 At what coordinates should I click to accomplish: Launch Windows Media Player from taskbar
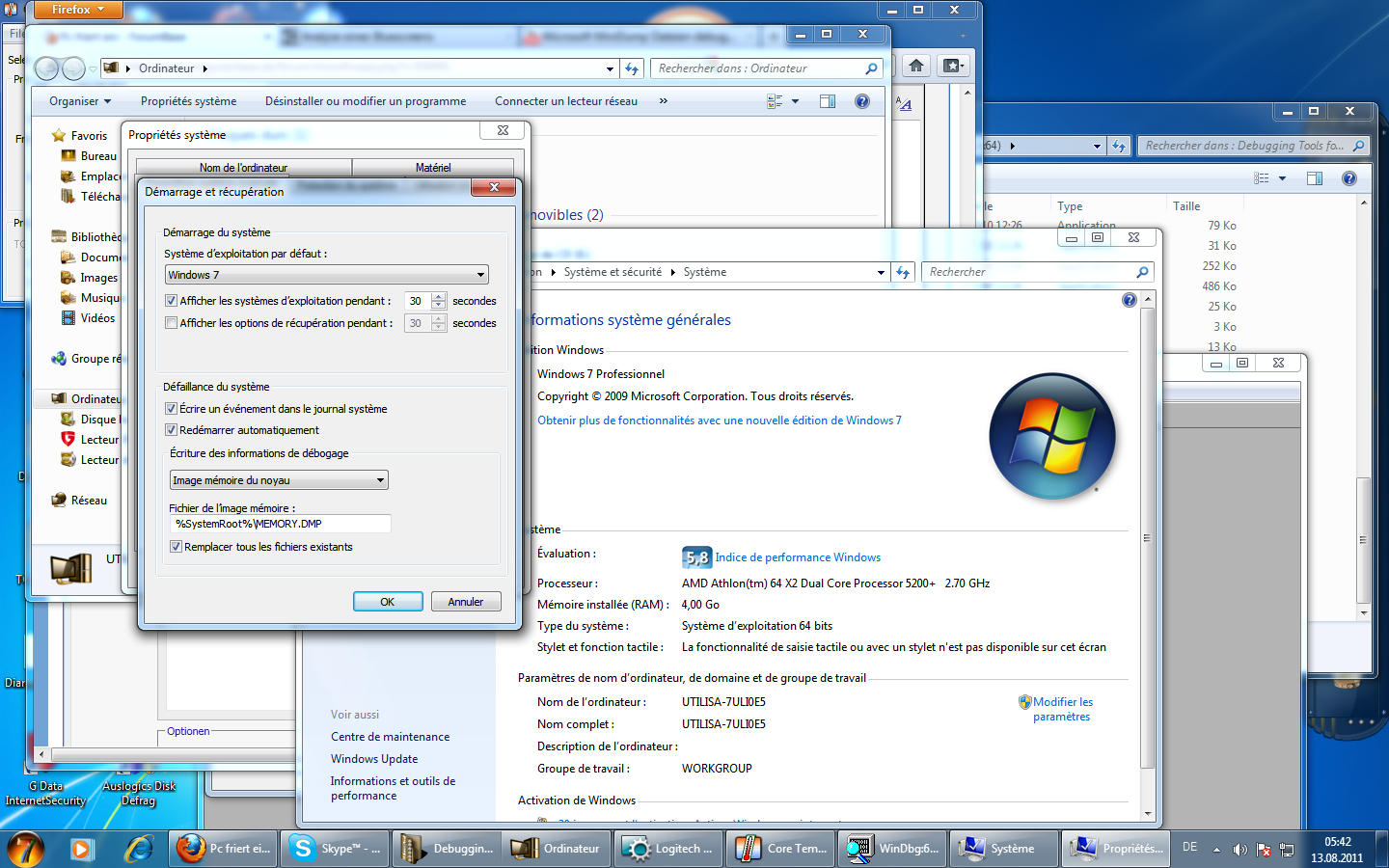click(81, 849)
